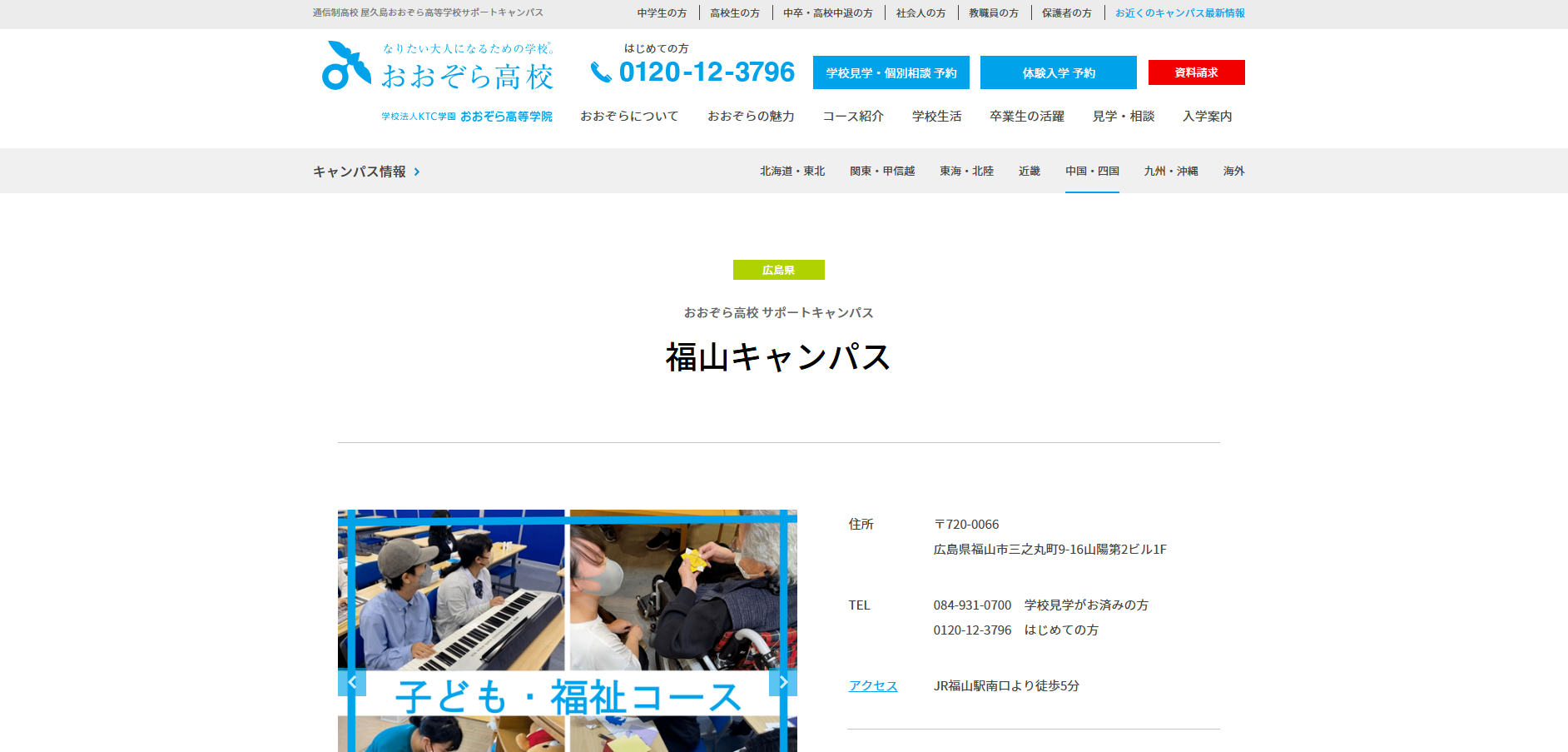The width and height of the screenshot is (1568, 752).
Task: Click the Ōzora High School bird logo
Action: click(346, 66)
